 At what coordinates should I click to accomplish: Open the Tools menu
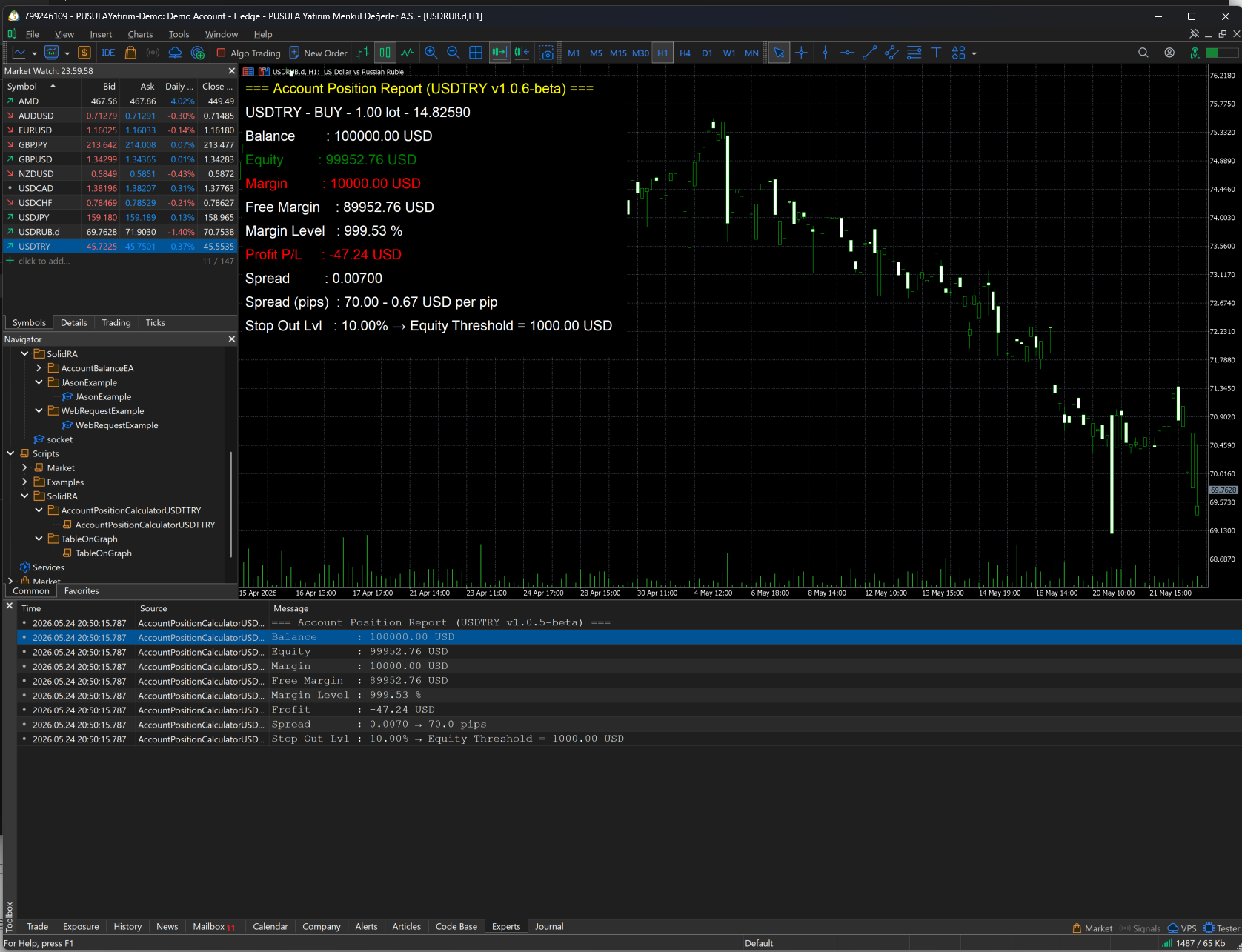click(179, 34)
